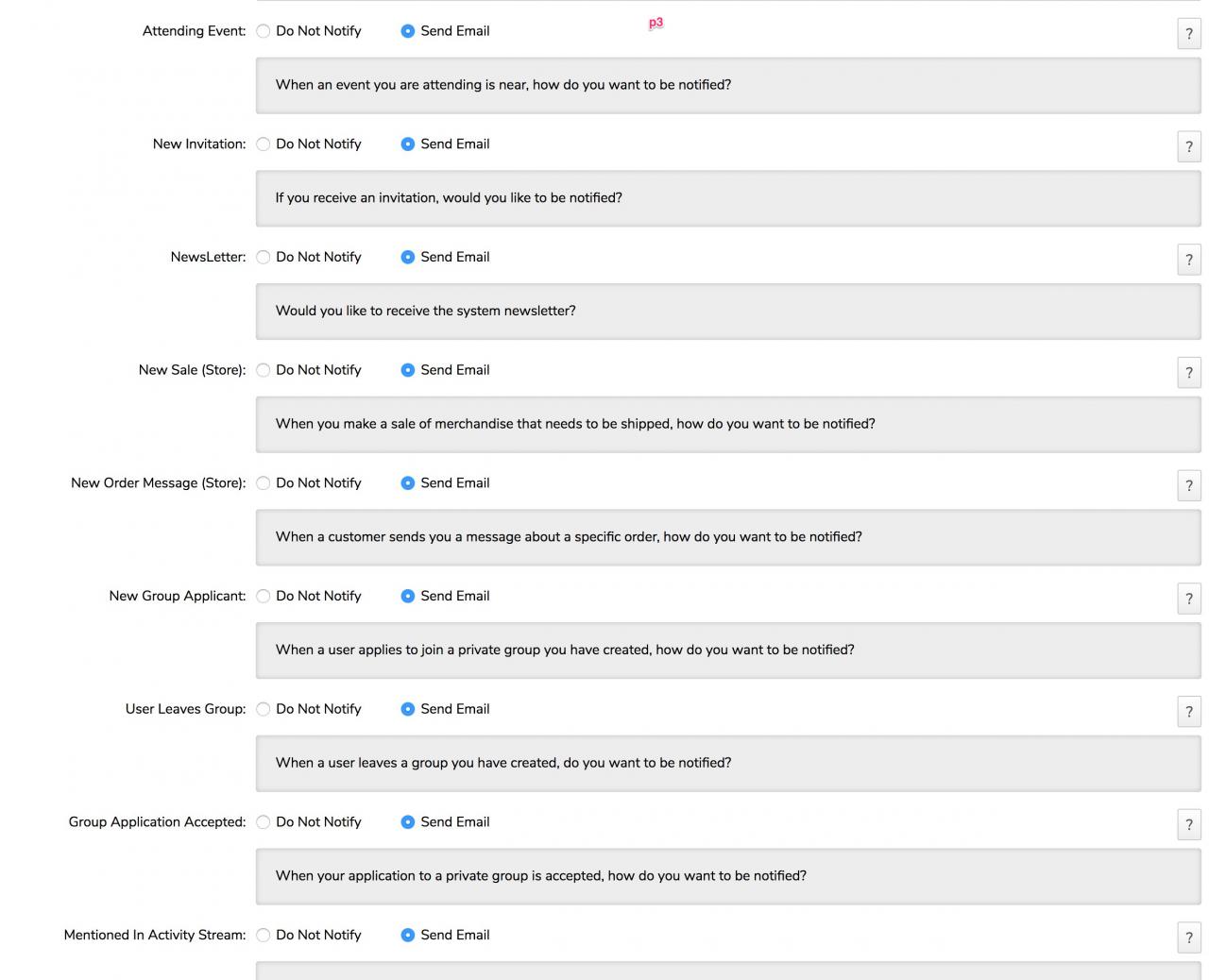Click the question mark for New Sale (Store)

click(x=1188, y=372)
